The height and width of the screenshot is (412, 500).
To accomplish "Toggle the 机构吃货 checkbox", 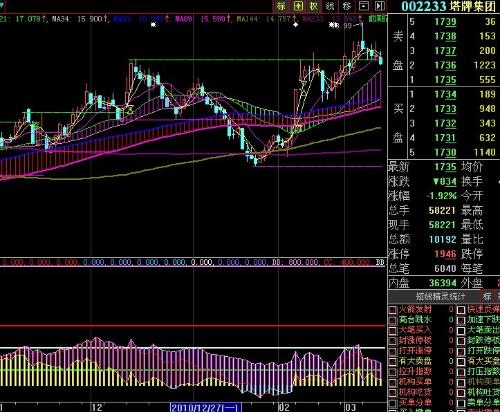I will [393, 393].
